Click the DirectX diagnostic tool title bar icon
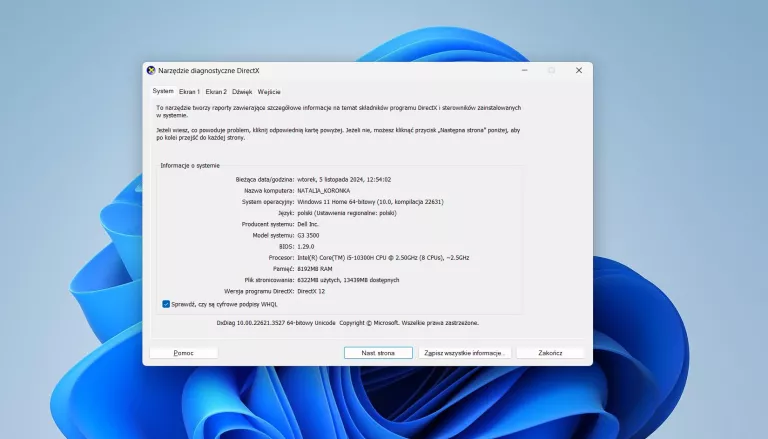The image size is (768, 439). click(151, 70)
